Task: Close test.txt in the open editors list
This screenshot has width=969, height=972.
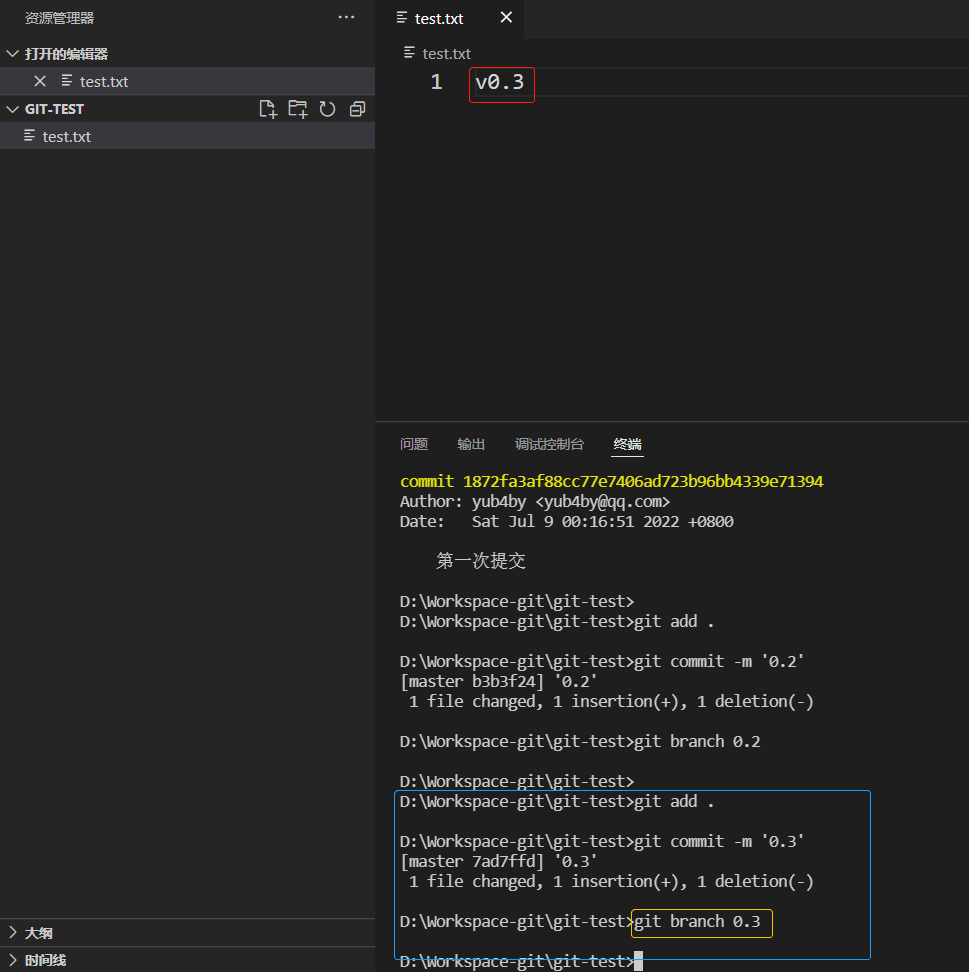Action: coord(40,81)
